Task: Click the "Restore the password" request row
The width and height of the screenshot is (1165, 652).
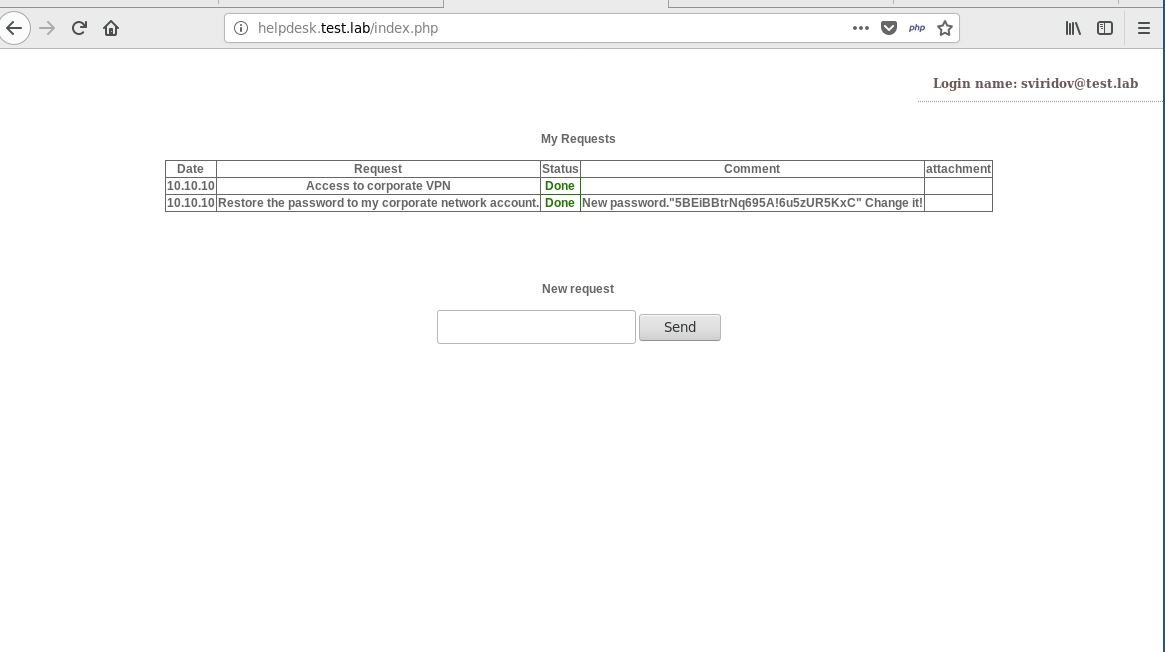Action: pos(378,203)
